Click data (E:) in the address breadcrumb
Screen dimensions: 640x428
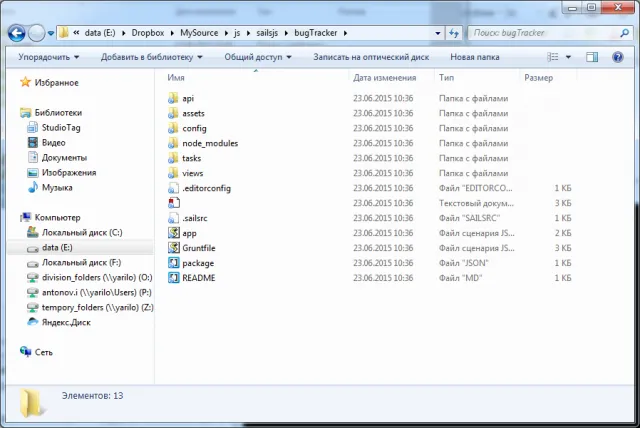tap(100, 33)
